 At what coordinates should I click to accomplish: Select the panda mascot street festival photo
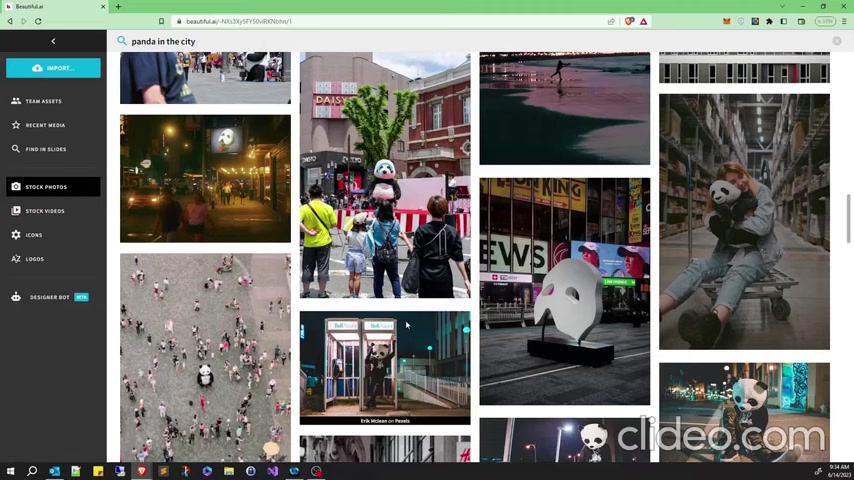tap(385, 175)
